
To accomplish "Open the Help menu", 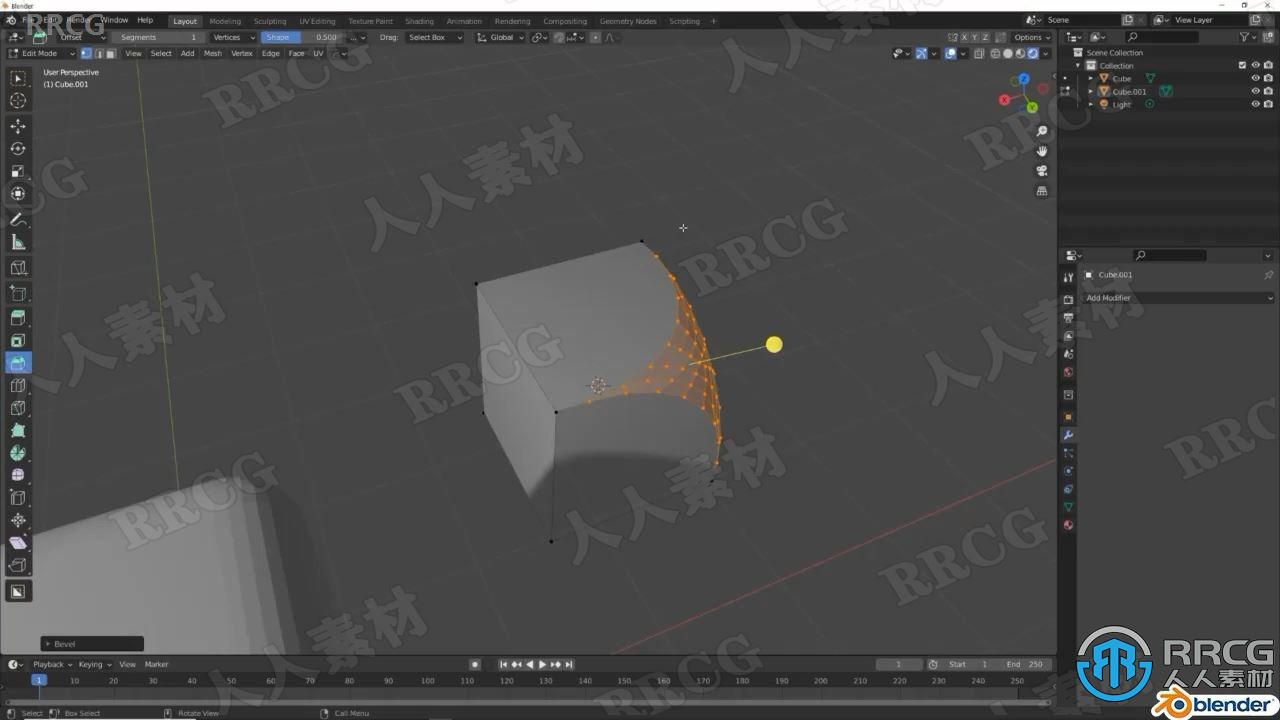I will point(145,20).
